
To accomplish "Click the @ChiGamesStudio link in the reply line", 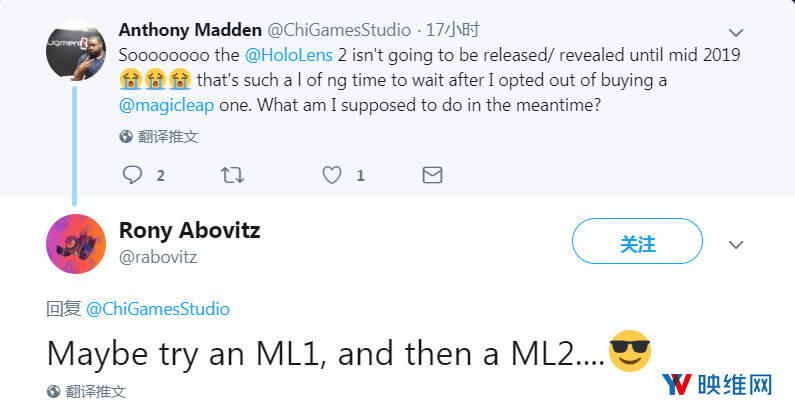I will (x=158, y=309).
